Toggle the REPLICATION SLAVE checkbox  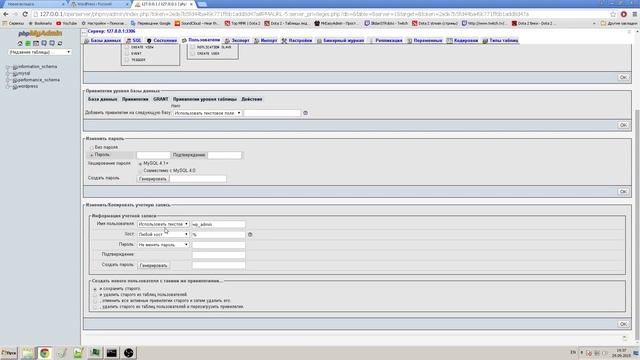tap(193, 47)
